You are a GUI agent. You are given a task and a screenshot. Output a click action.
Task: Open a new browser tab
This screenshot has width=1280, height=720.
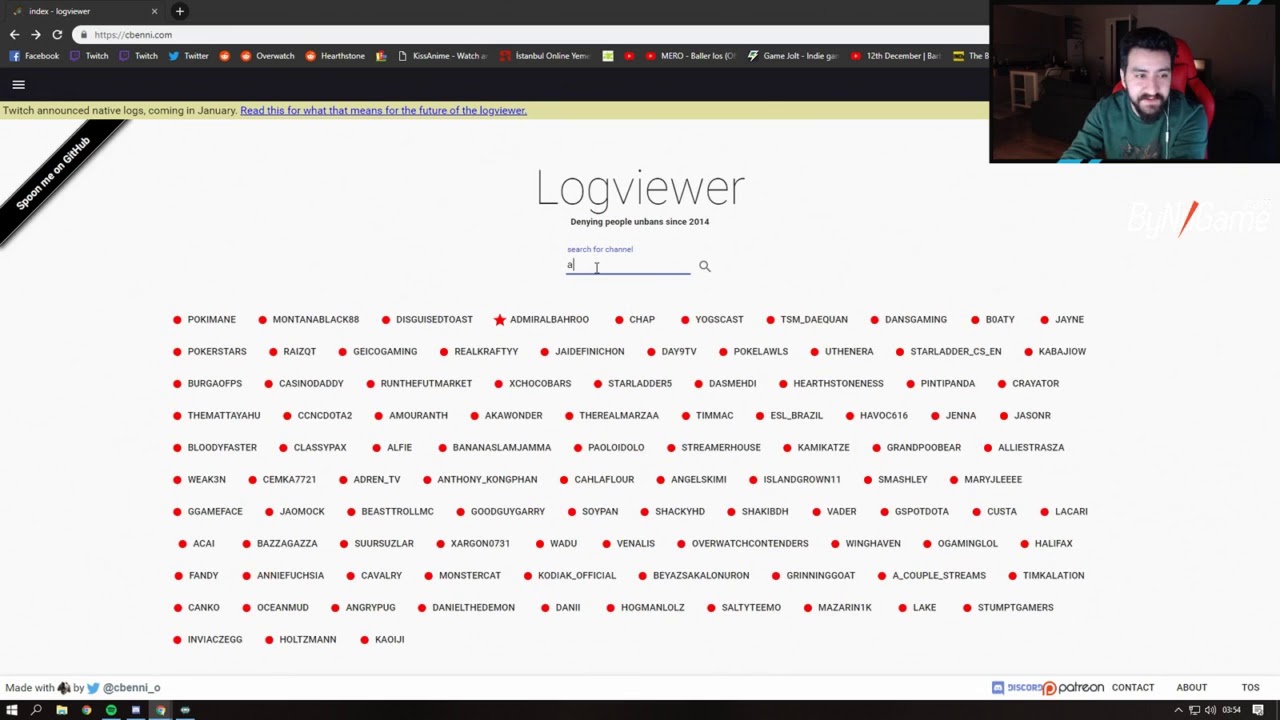(x=180, y=11)
